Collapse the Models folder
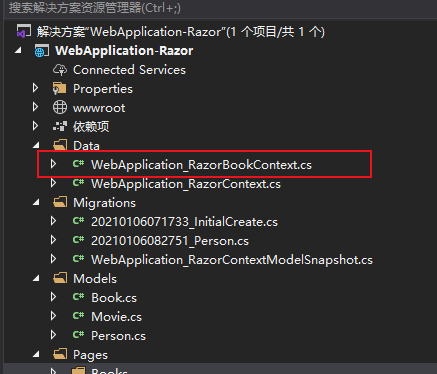The image size is (437, 374). click(x=36, y=278)
